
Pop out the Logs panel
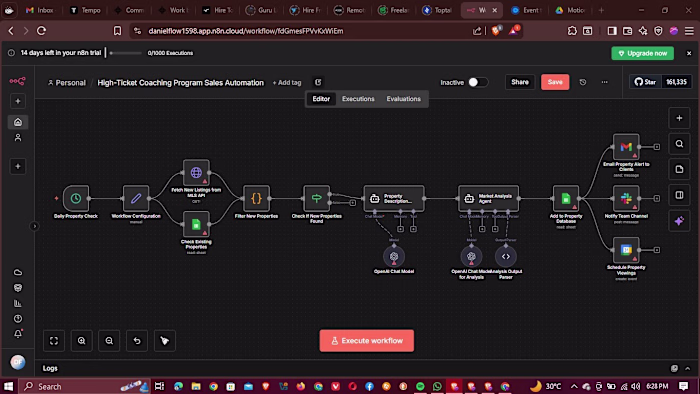click(674, 368)
